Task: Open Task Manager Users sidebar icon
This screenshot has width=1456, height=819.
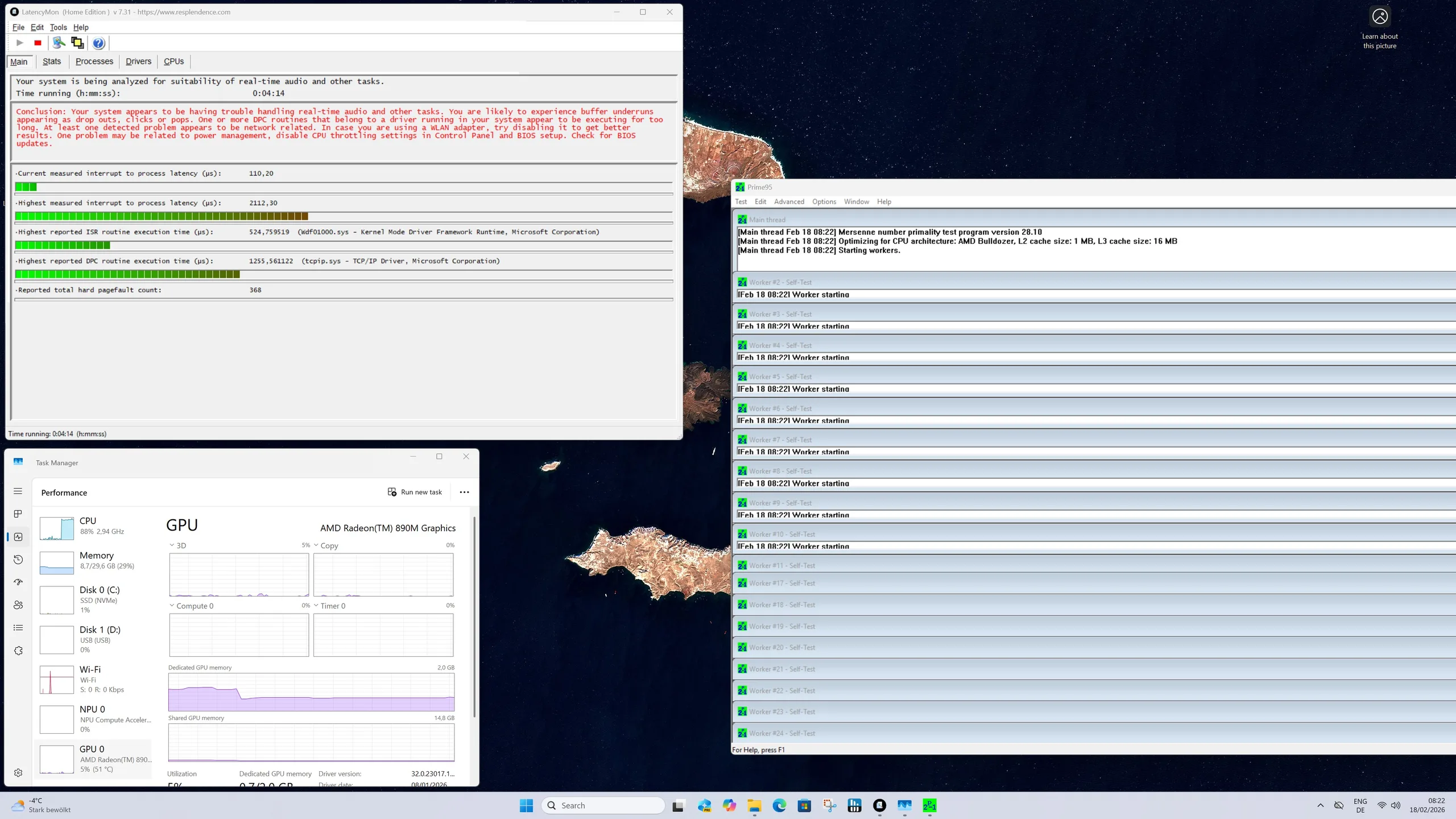Action: tap(18, 605)
